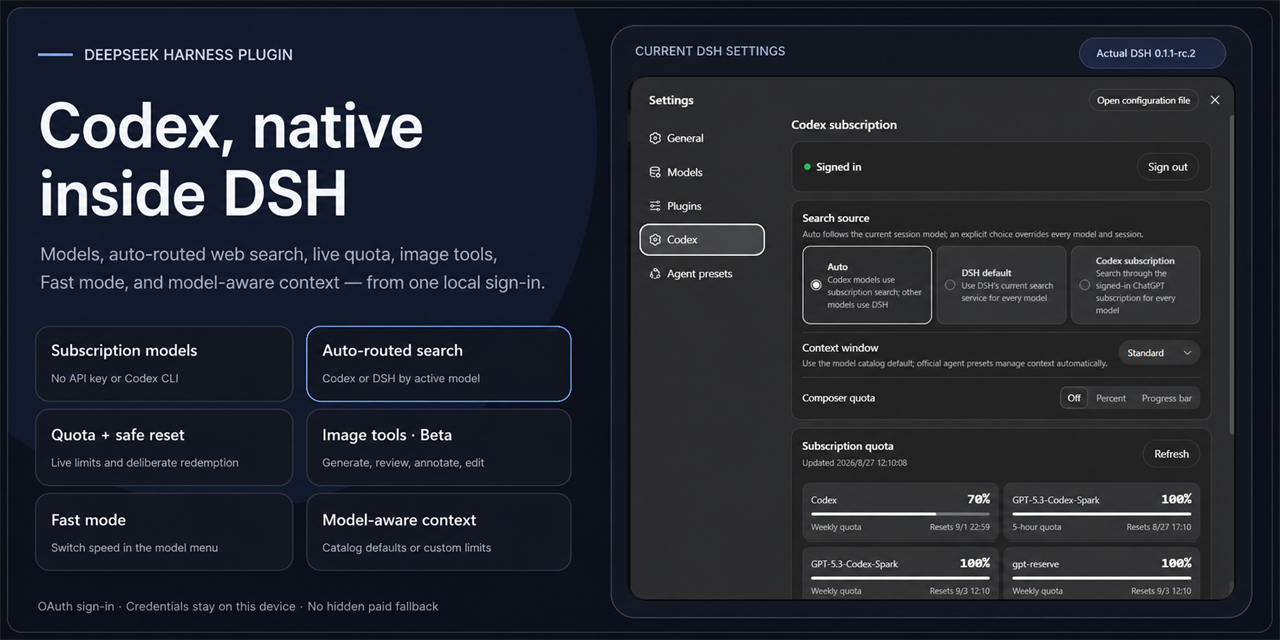Click the 'Resets 8/27 17:10' text
The image size is (1280, 640).
pos(1158,527)
